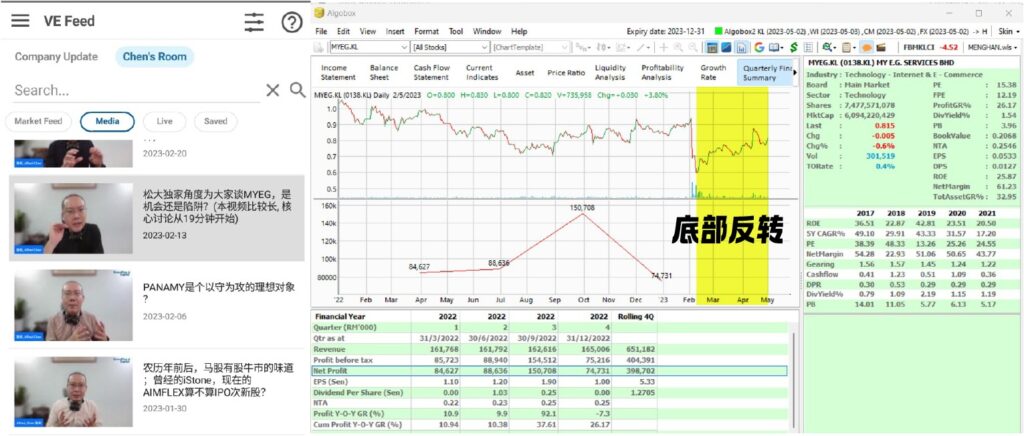
Task: Open the VE Feed filter settings icon
Action: tap(254, 22)
